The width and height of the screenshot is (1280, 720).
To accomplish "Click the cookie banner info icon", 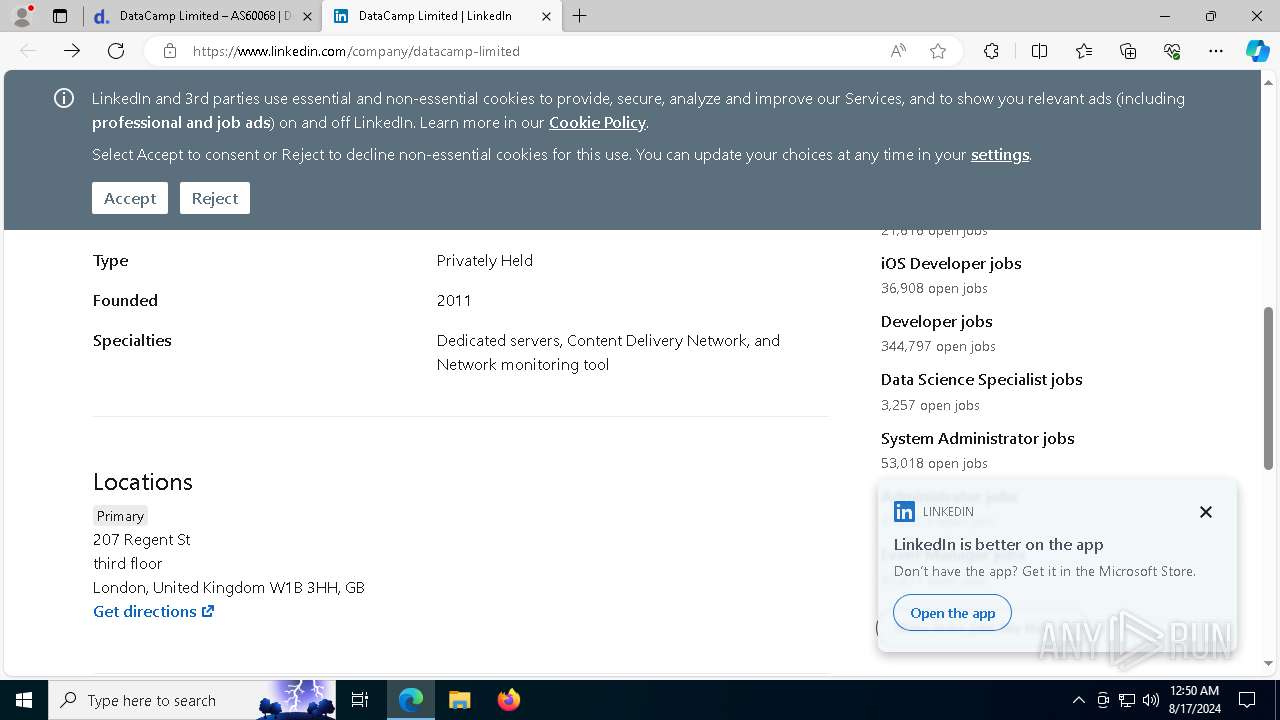I will point(64,98).
